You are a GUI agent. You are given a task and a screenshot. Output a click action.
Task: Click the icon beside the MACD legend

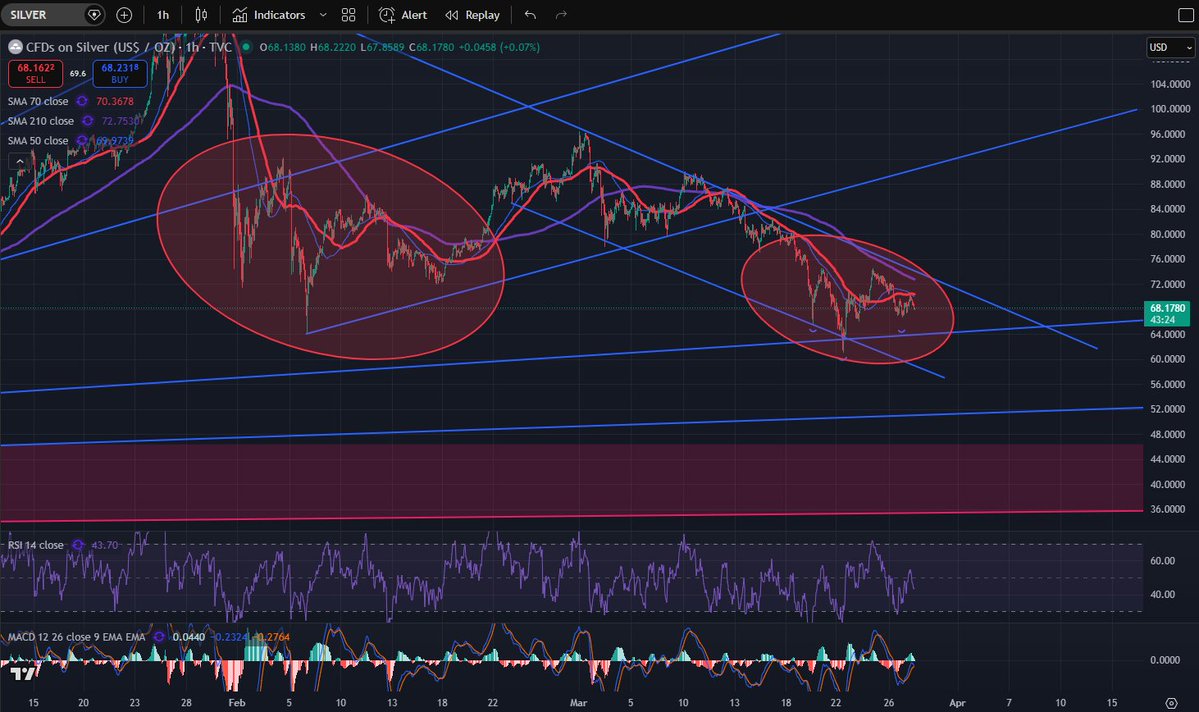pyautogui.click(x=158, y=636)
